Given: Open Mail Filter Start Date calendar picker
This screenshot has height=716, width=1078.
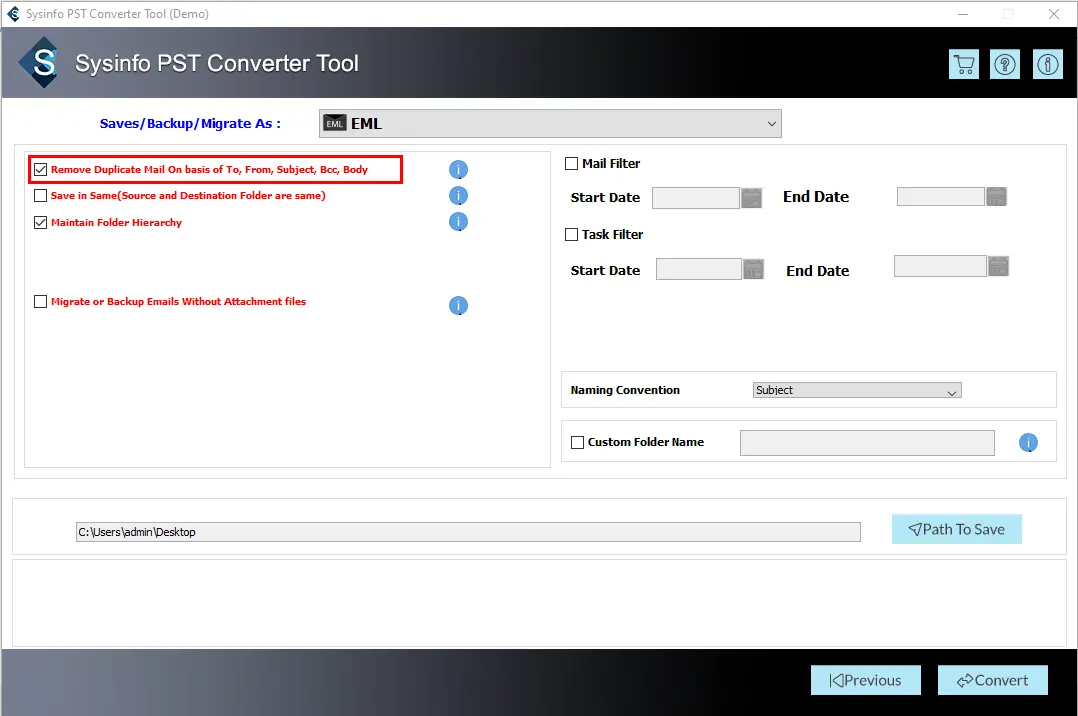Looking at the screenshot, I should coord(752,198).
